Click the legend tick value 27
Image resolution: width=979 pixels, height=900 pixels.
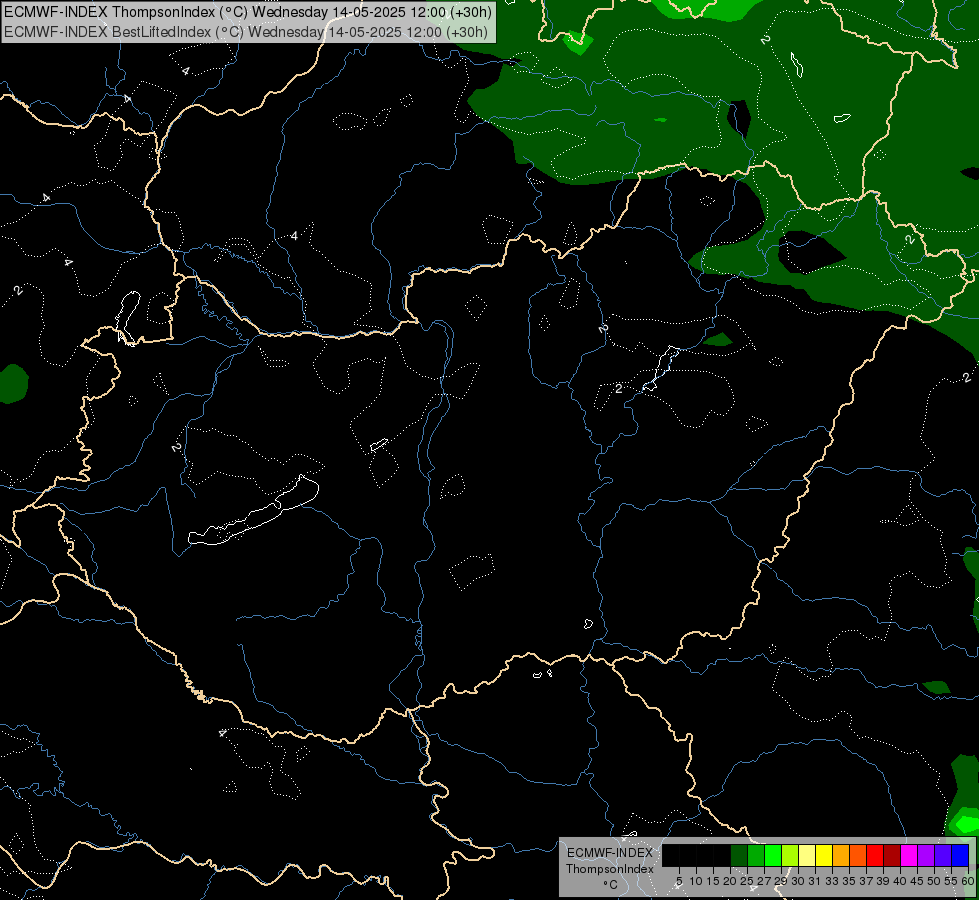tap(764, 881)
